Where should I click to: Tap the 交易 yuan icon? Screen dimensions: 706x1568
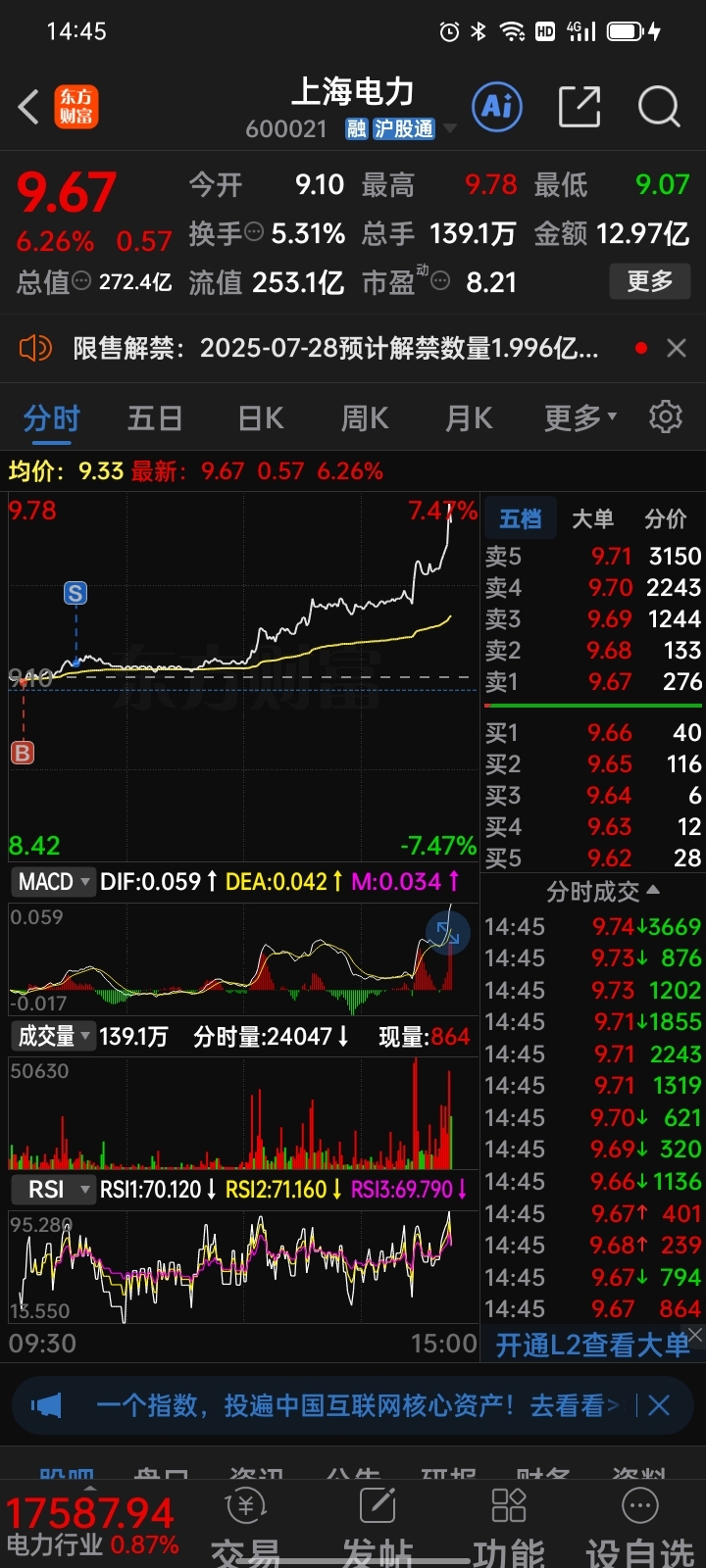pos(245,1505)
